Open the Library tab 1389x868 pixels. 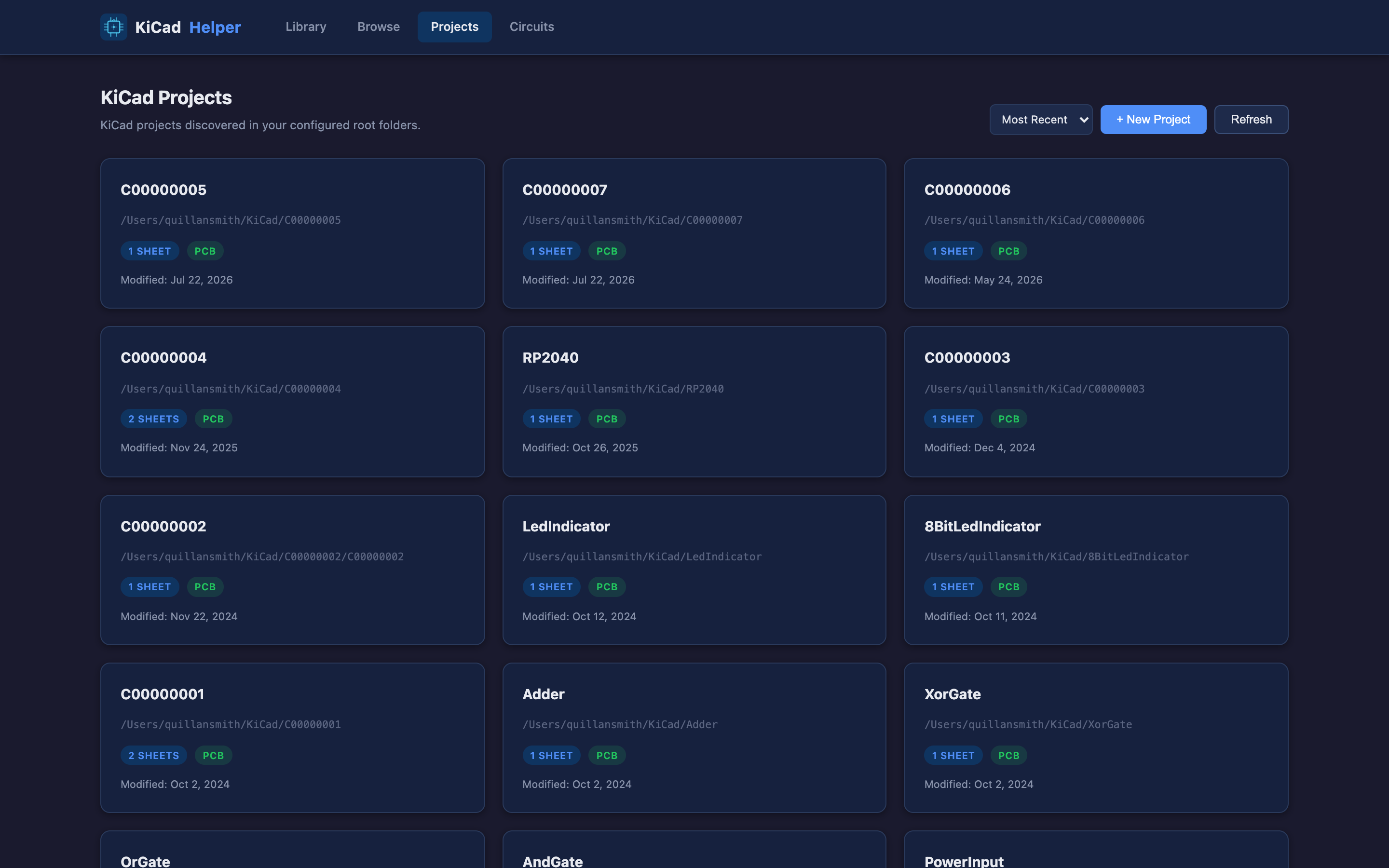tap(306, 27)
